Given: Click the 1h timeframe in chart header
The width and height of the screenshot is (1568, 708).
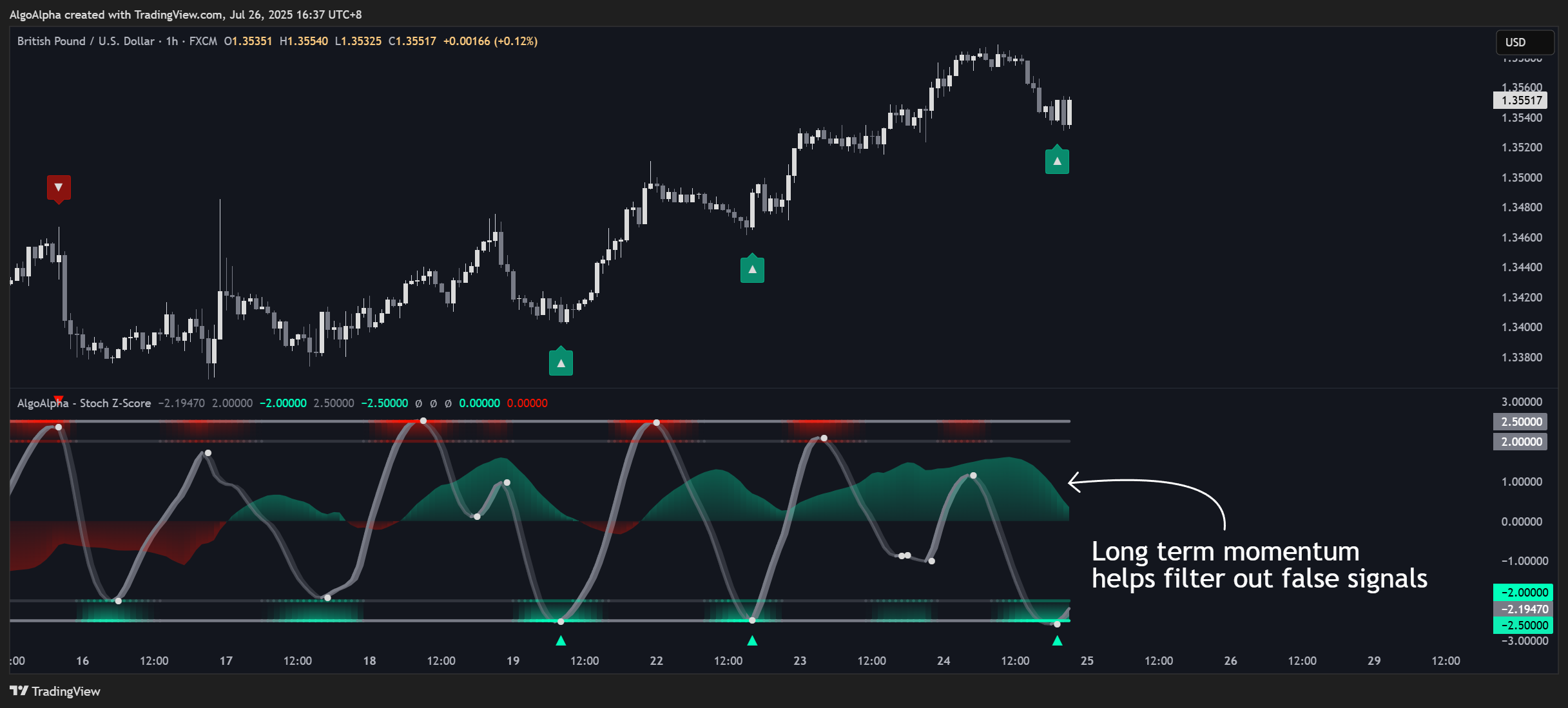Looking at the screenshot, I should point(171,41).
